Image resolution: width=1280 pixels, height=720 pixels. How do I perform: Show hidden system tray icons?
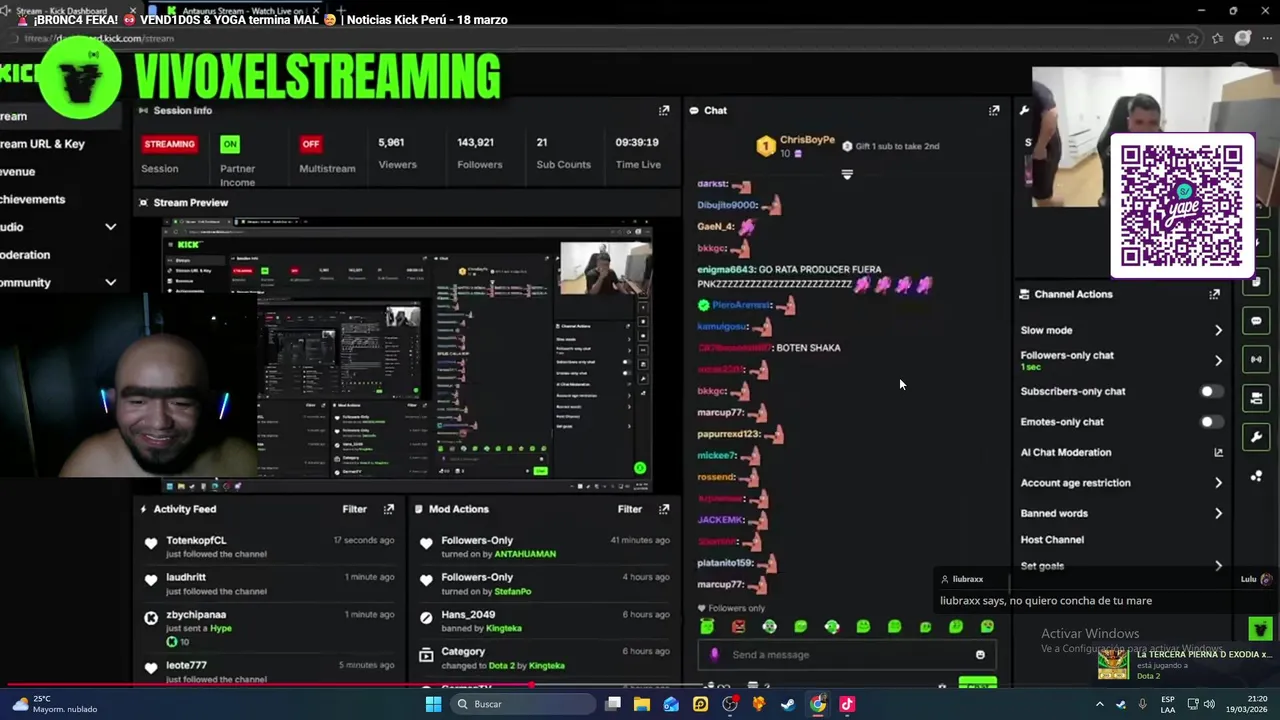(1099, 704)
